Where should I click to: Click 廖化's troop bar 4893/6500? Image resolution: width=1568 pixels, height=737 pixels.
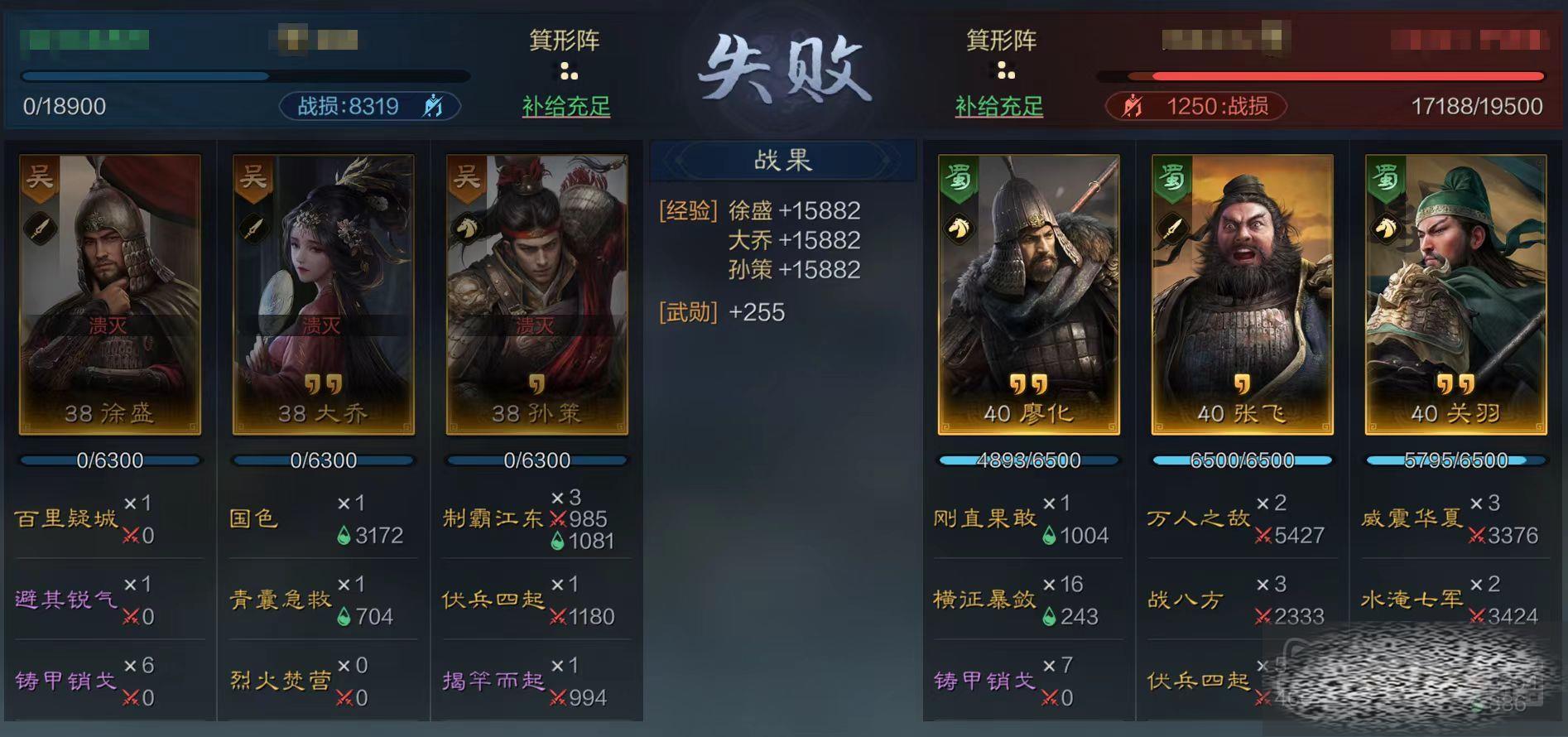point(1028,460)
